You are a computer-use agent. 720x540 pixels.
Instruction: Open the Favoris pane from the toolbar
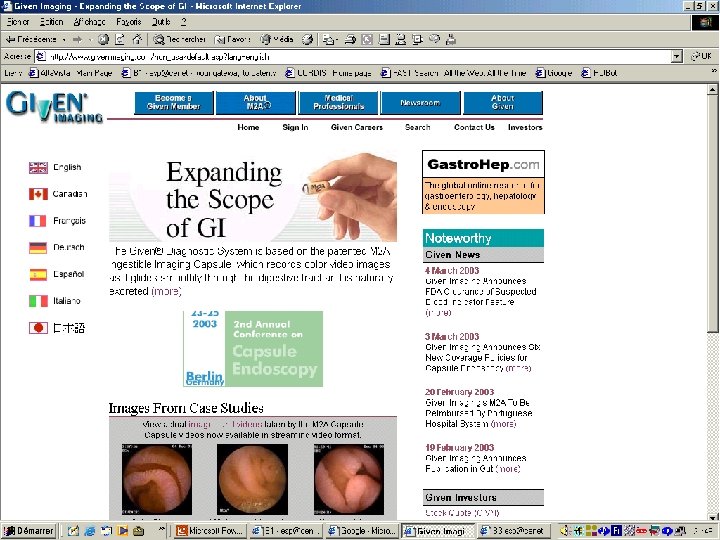tap(232, 39)
